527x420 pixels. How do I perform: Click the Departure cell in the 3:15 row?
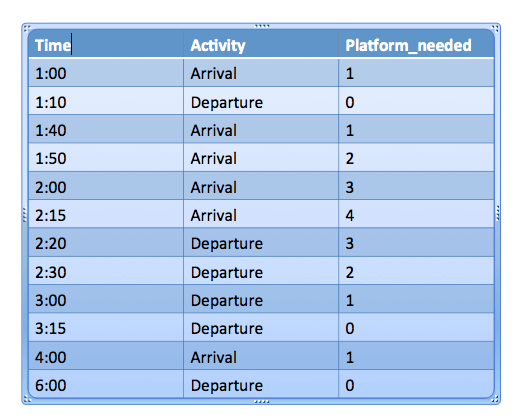click(x=261, y=328)
